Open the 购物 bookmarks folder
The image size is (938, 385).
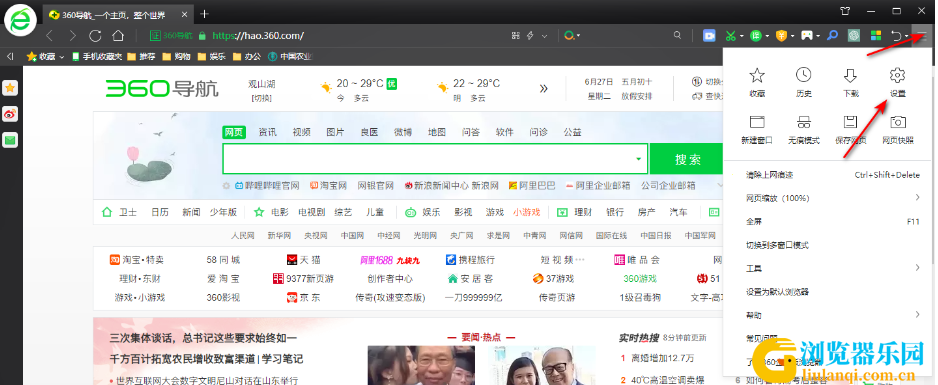click(x=176, y=57)
